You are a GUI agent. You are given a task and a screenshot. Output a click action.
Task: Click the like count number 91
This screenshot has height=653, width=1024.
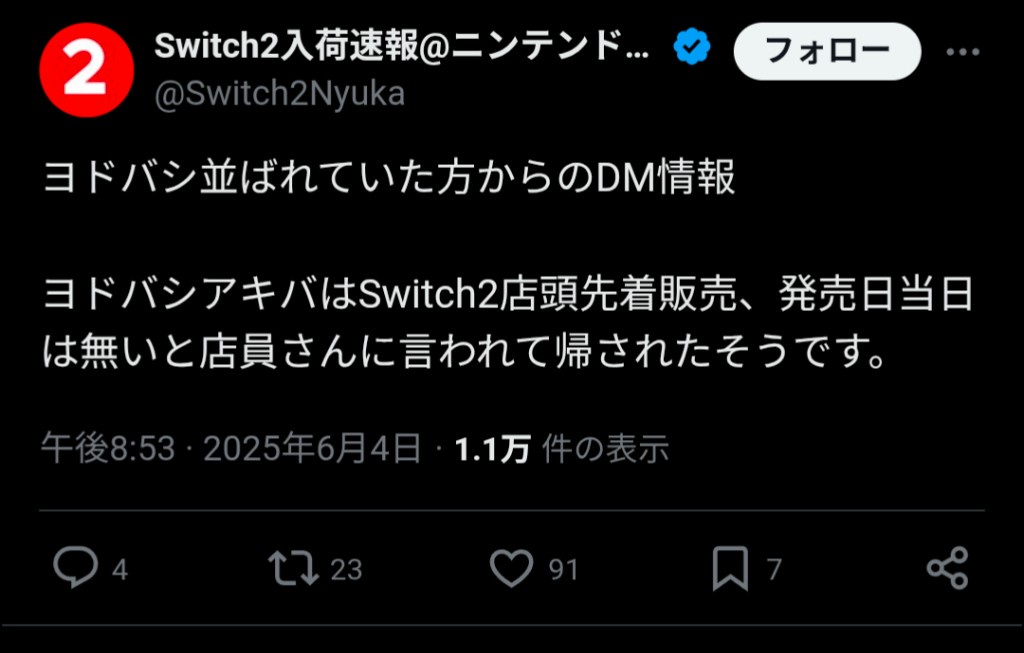pyautogui.click(x=563, y=570)
